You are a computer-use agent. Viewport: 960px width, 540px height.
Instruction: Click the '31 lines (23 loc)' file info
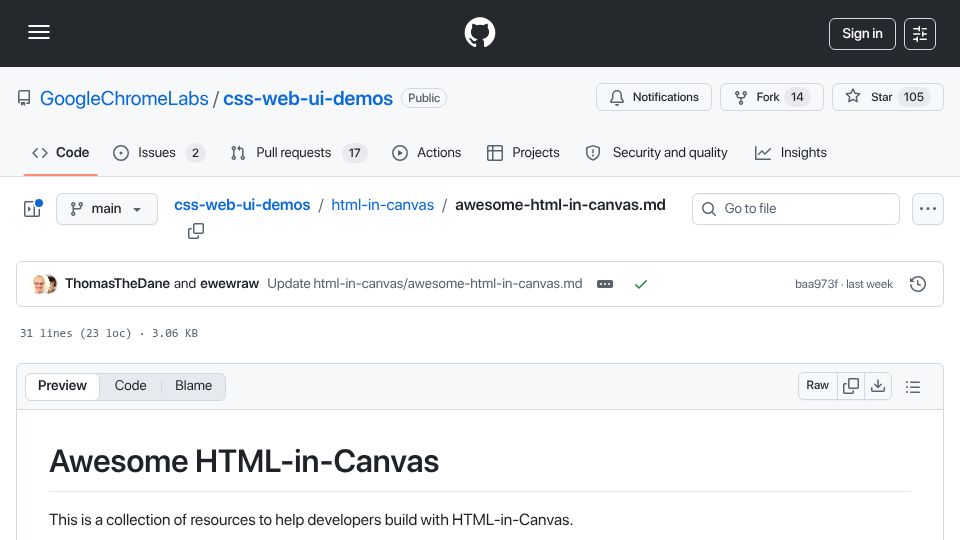click(x=76, y=333)
